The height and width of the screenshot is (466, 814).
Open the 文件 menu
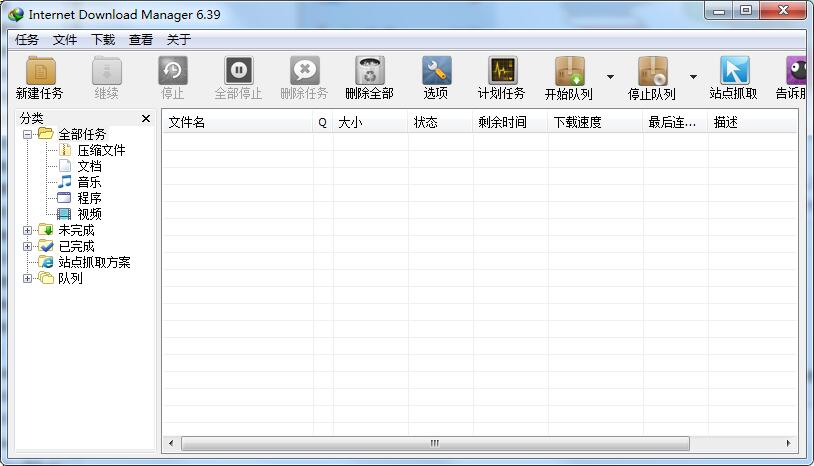[x=65, y=40]
